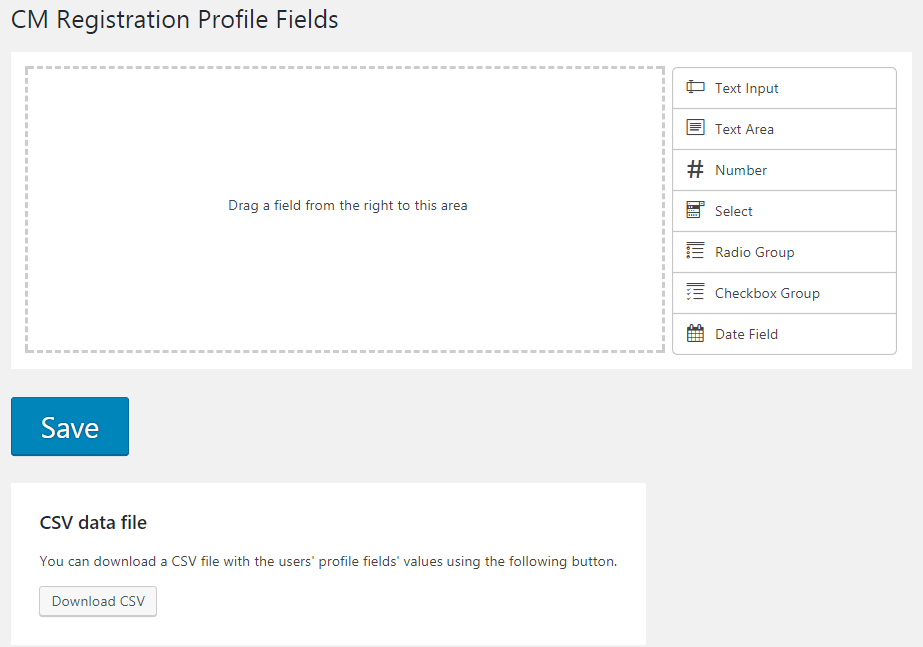Screen dimensions: 923x647
Task: Click the "Radio Group" label
Action: point(754,252)
